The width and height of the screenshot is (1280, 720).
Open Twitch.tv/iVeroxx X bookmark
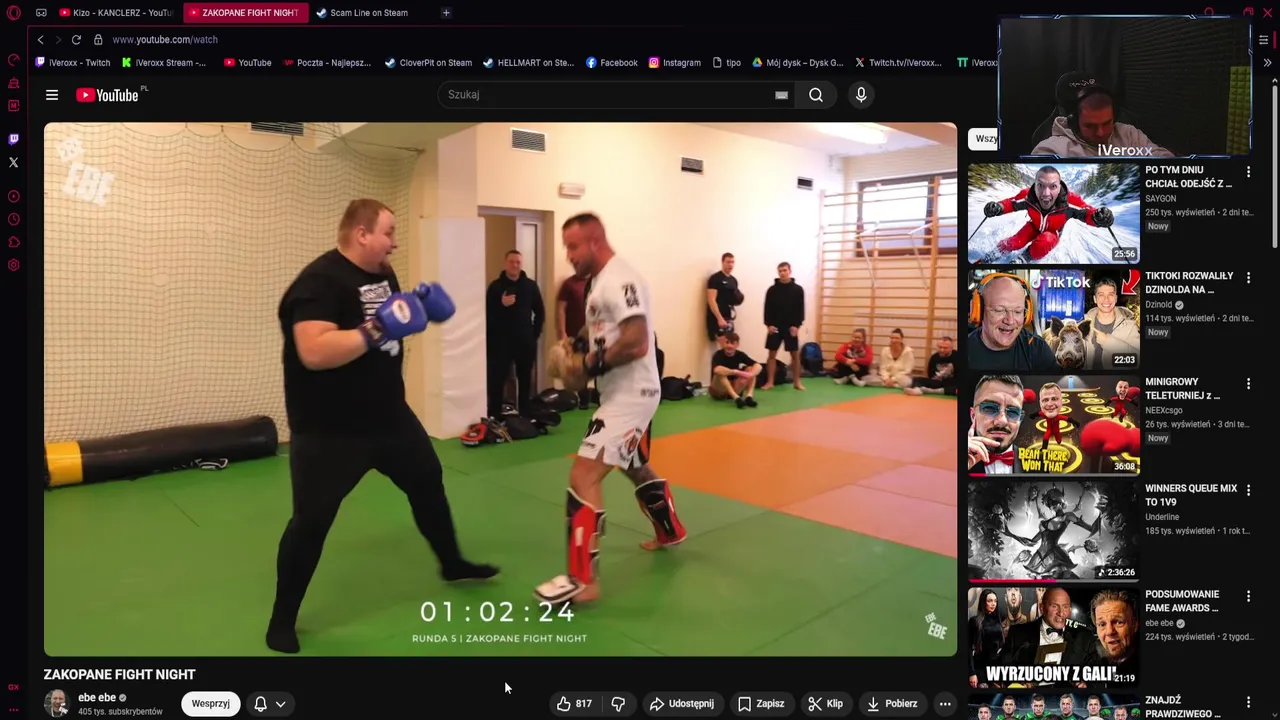tap(898, 62)
